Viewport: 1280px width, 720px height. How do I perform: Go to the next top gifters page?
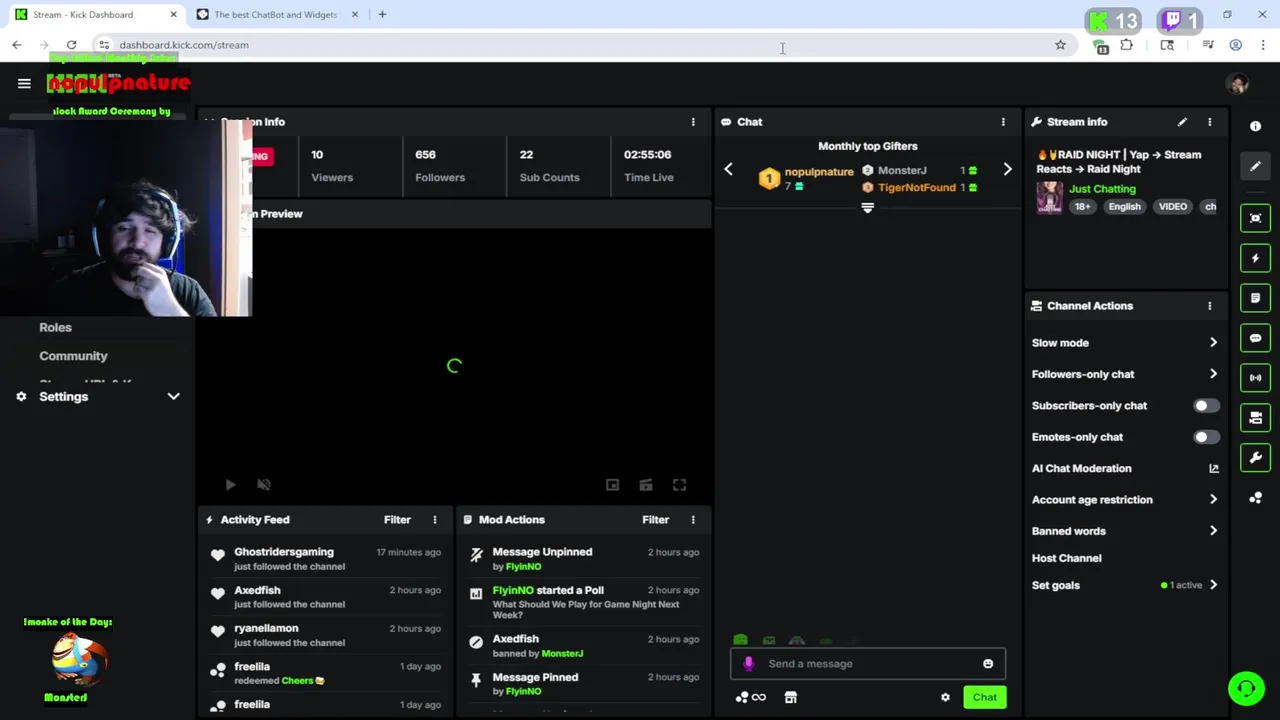[1007, 170]
